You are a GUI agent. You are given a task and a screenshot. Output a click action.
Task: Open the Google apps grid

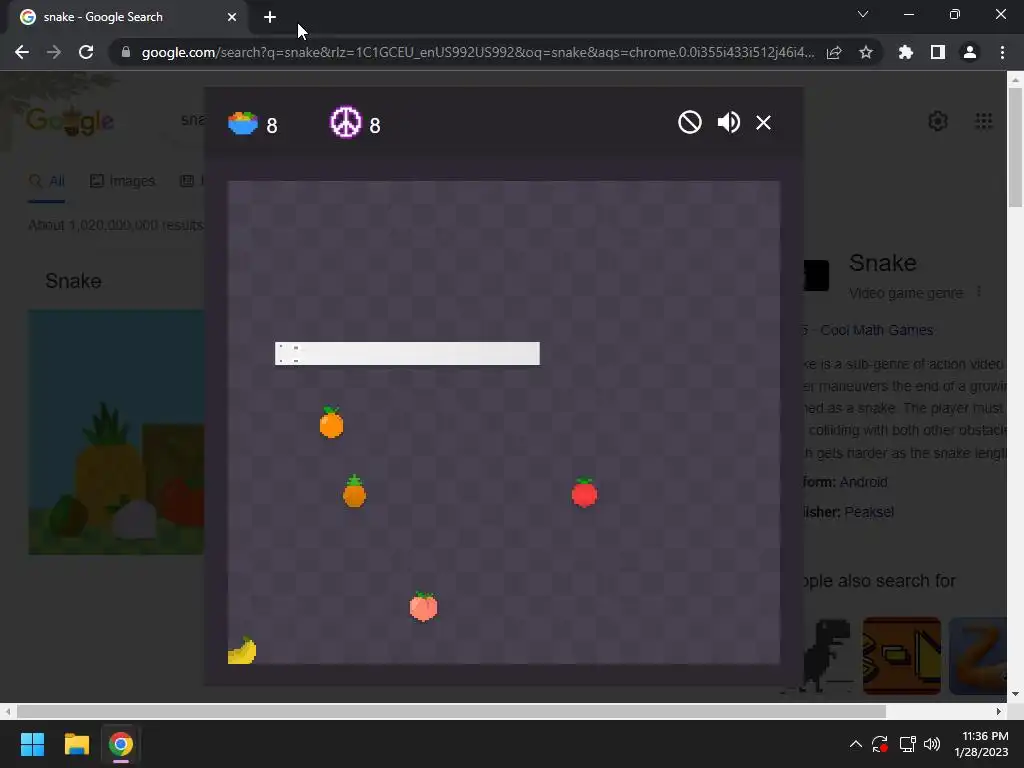click(984, 121)
